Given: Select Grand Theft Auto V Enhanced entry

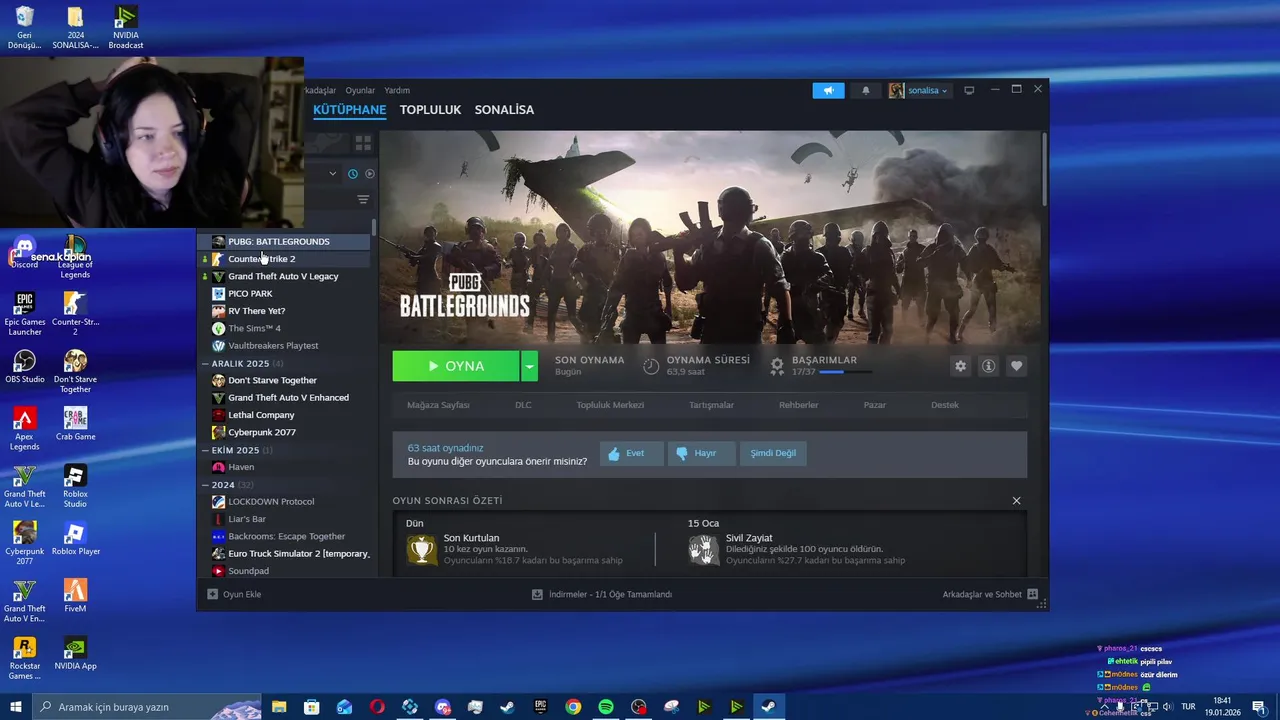Looking at the screenshot, I should 284,398.
